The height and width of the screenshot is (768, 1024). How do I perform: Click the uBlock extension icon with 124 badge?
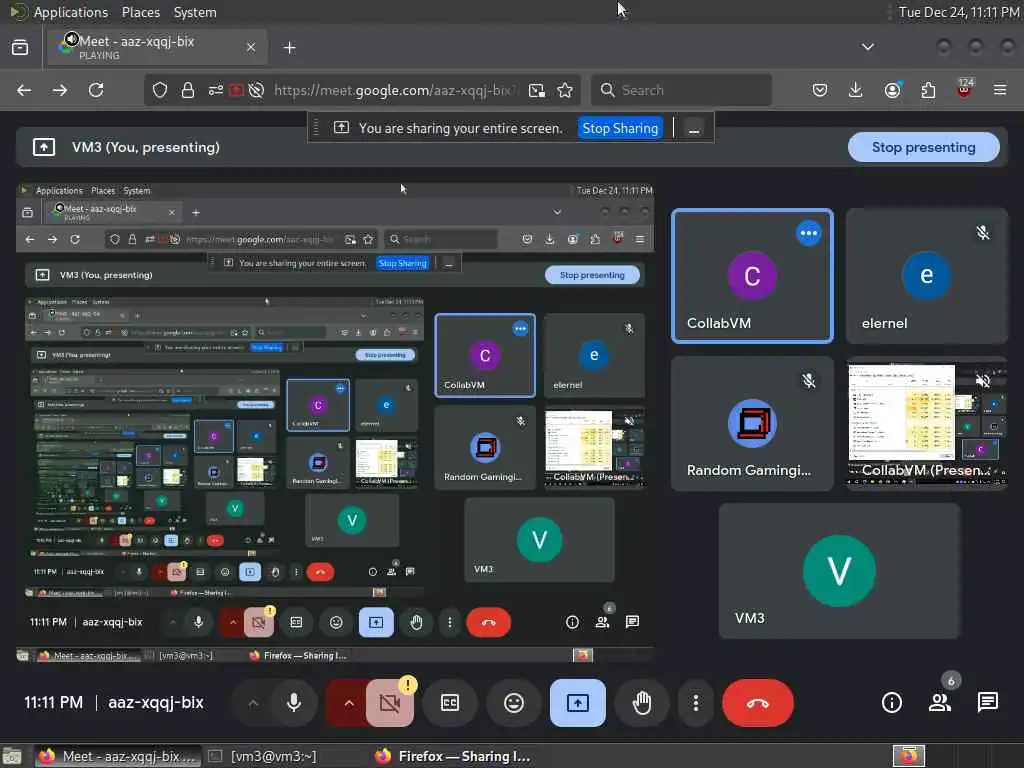click(964, 88)
